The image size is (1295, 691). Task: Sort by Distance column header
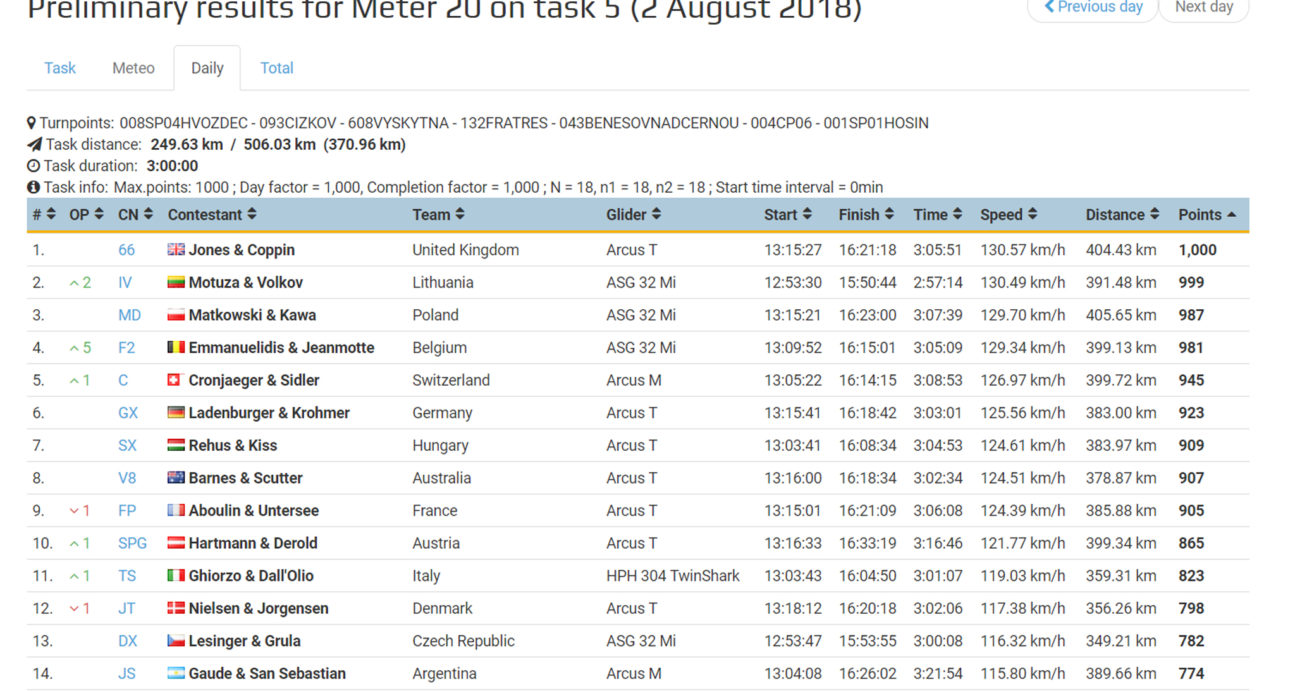click(x=1122, y=215)
